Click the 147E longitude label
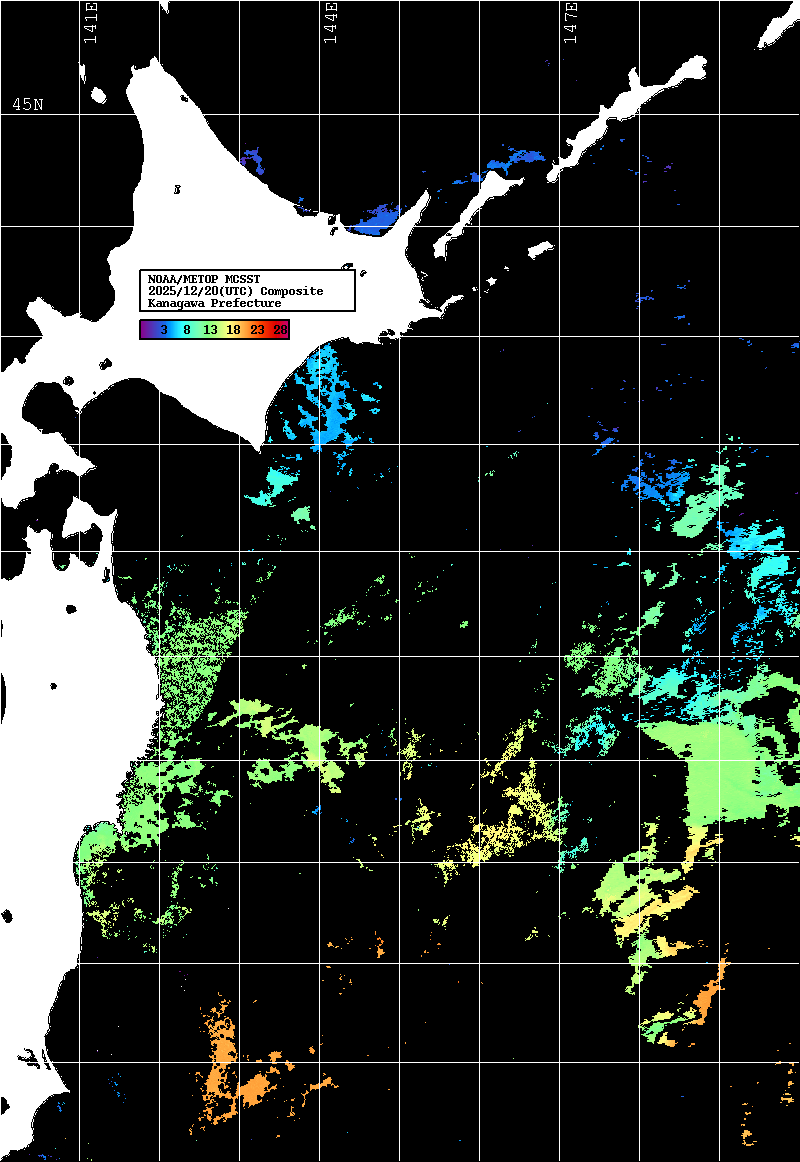Viewport: 800px width, 1162px height. [x=571, y=24]
